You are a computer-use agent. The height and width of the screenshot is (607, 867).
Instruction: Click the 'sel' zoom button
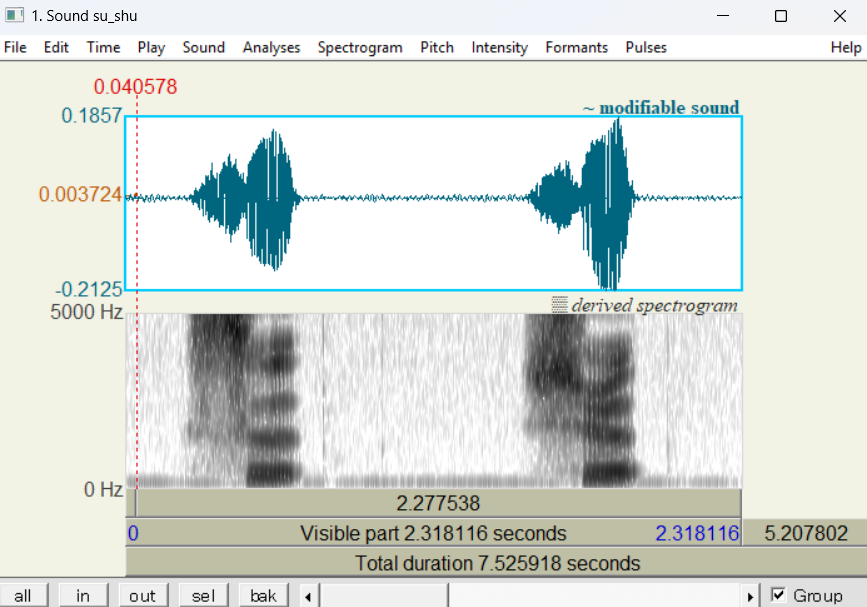click(203, 595)
